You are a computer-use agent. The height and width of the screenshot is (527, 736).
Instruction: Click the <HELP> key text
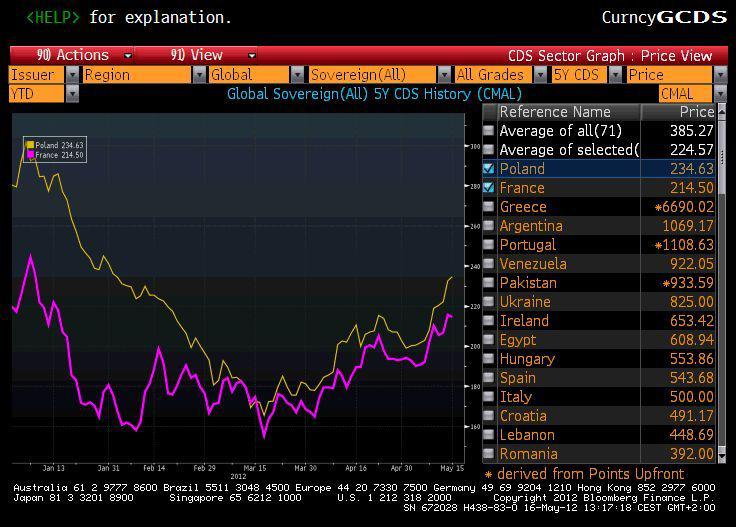(x=53, y=17)
